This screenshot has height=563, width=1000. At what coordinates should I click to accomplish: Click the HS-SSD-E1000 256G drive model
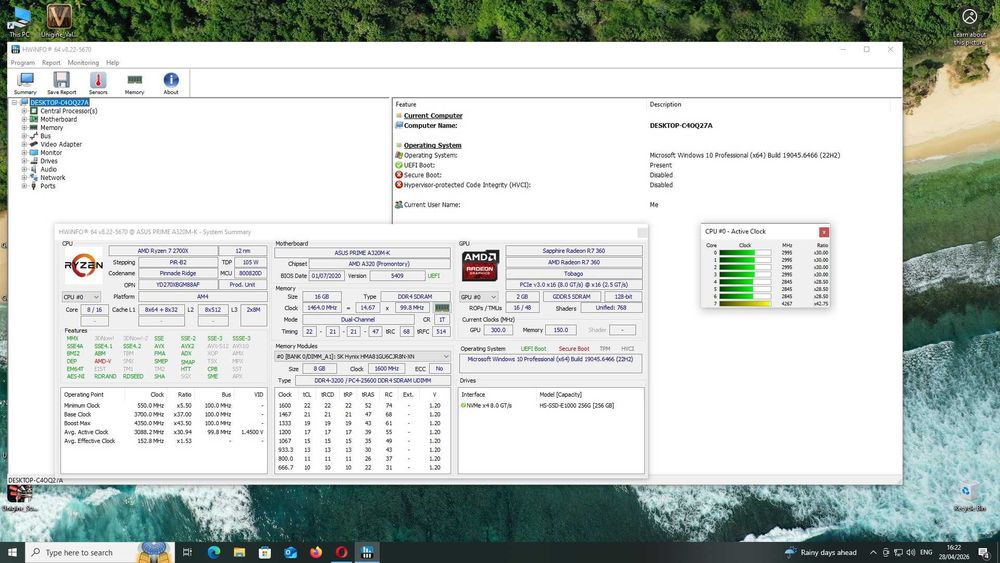[x=577, y=406]
